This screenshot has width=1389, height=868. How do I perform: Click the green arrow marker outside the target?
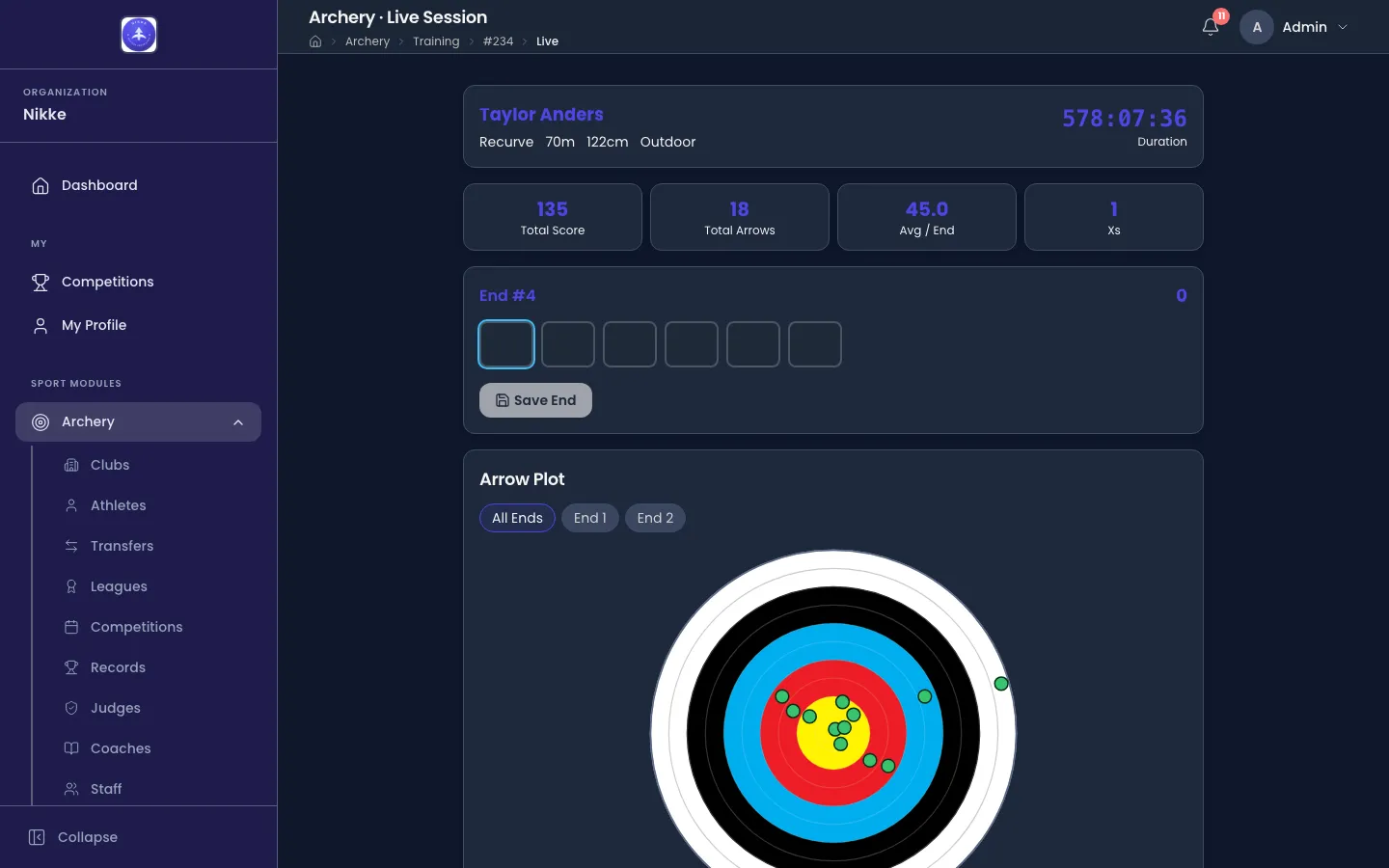pos(1001,684)
